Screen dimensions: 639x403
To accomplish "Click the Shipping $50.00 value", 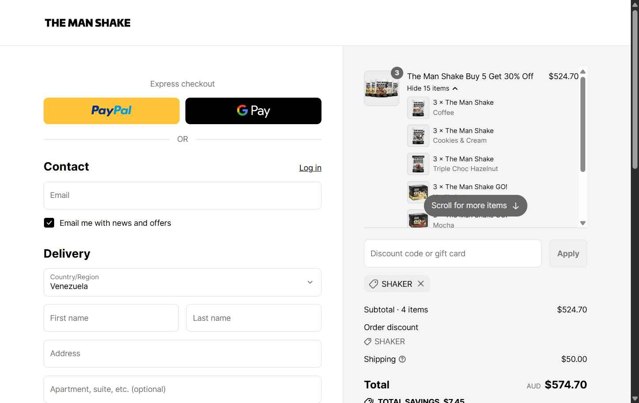I will pos(574,359).
